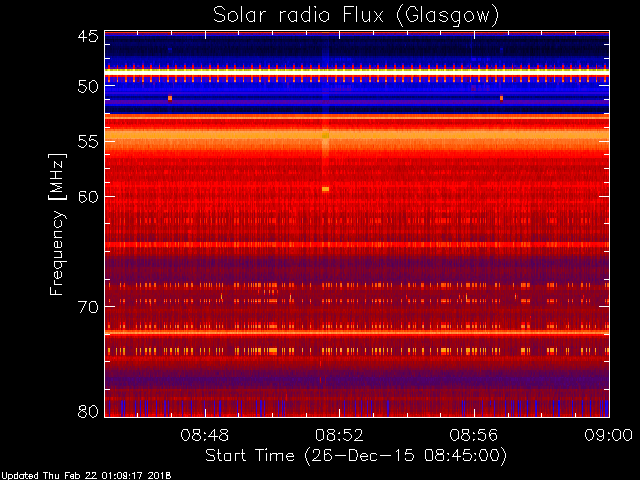Click the 50 frequency axis label
Screen dimensions: 640x480
[88, 86]
